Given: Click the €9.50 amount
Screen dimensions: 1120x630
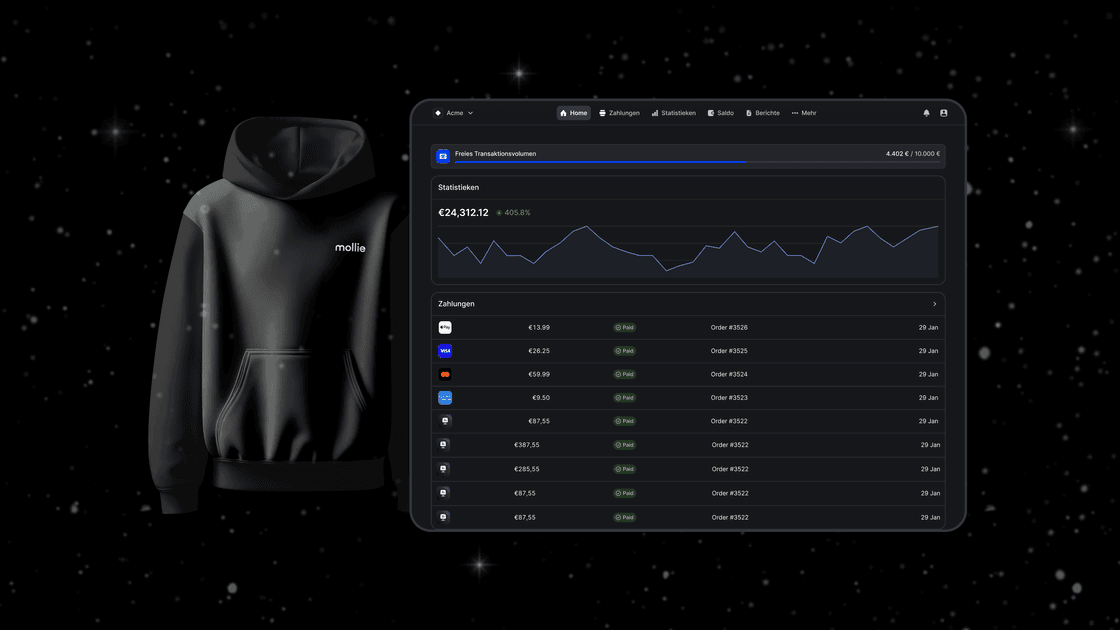Looking at the screenshot, I should (x=541, y=398).
